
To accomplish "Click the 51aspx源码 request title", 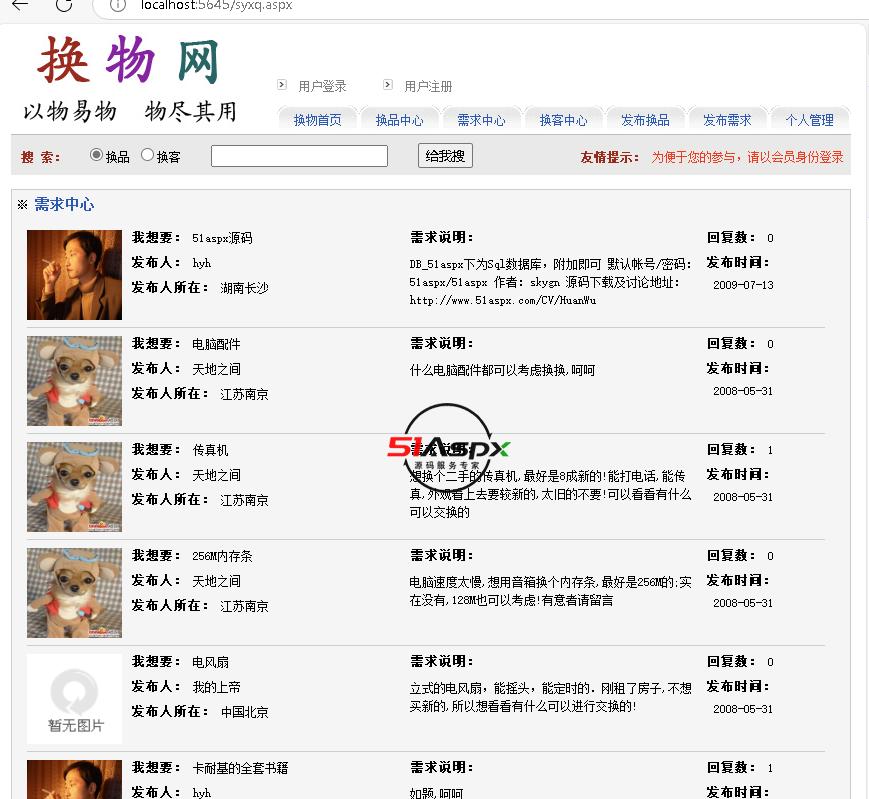I will 222,238.
